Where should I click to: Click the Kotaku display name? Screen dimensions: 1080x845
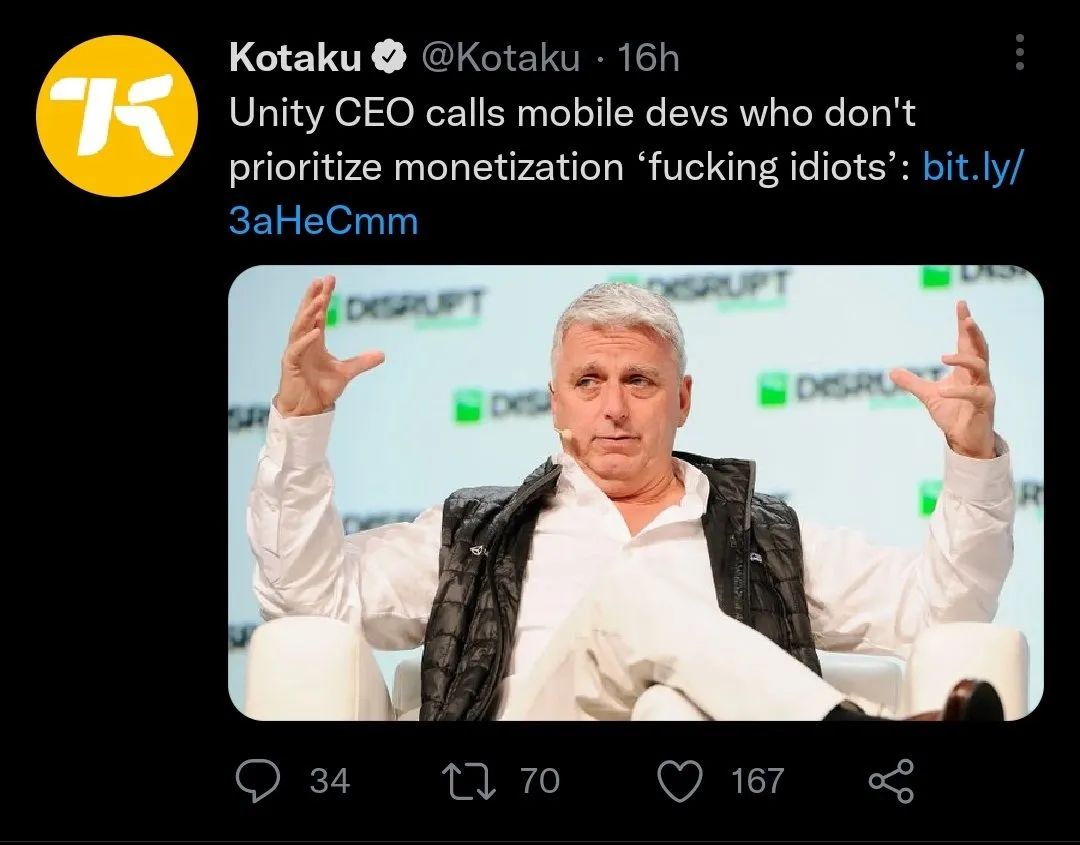coord(295,57)
